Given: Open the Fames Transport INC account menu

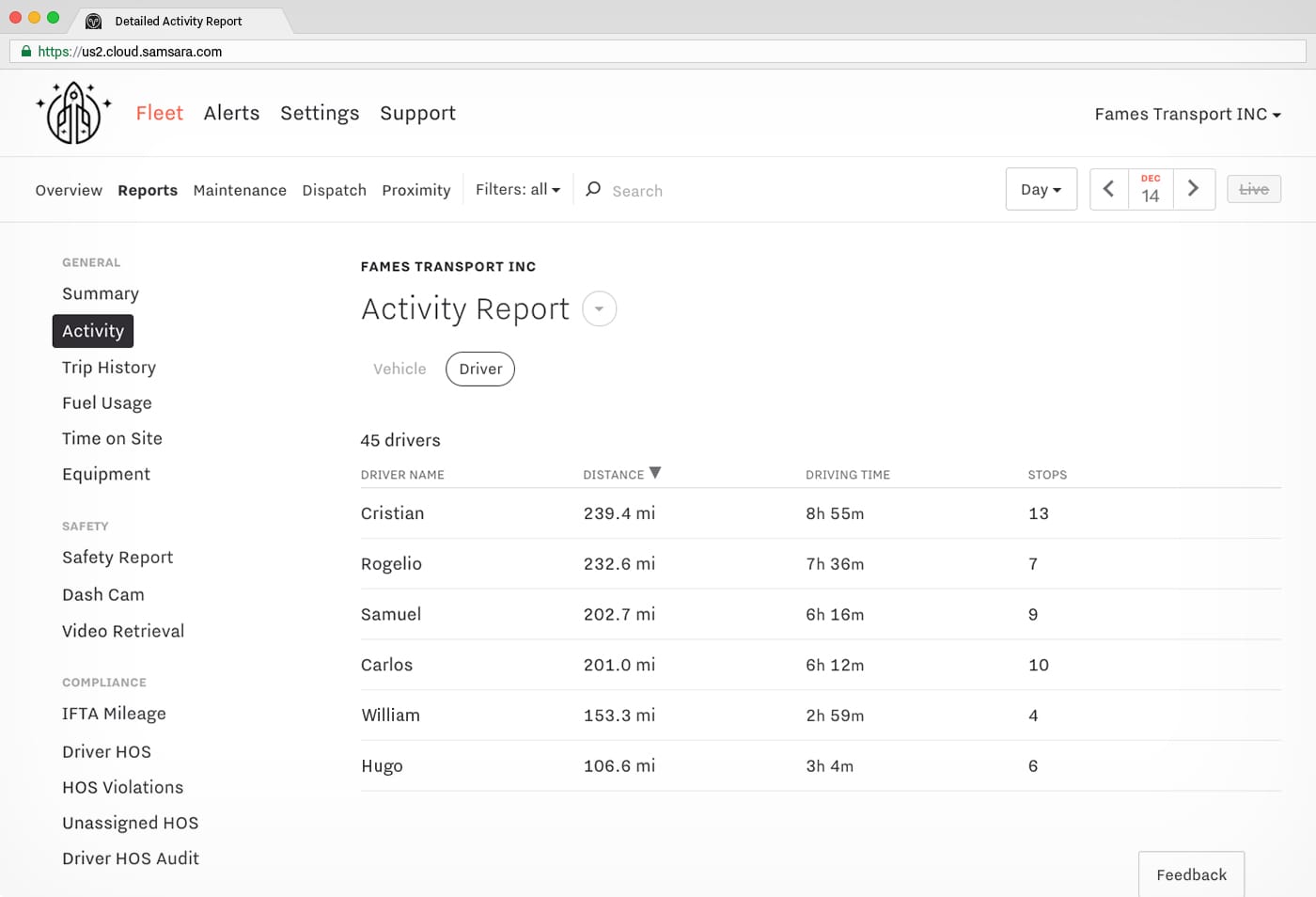Looking at the screenshot, I should [x=1187, y=114].
